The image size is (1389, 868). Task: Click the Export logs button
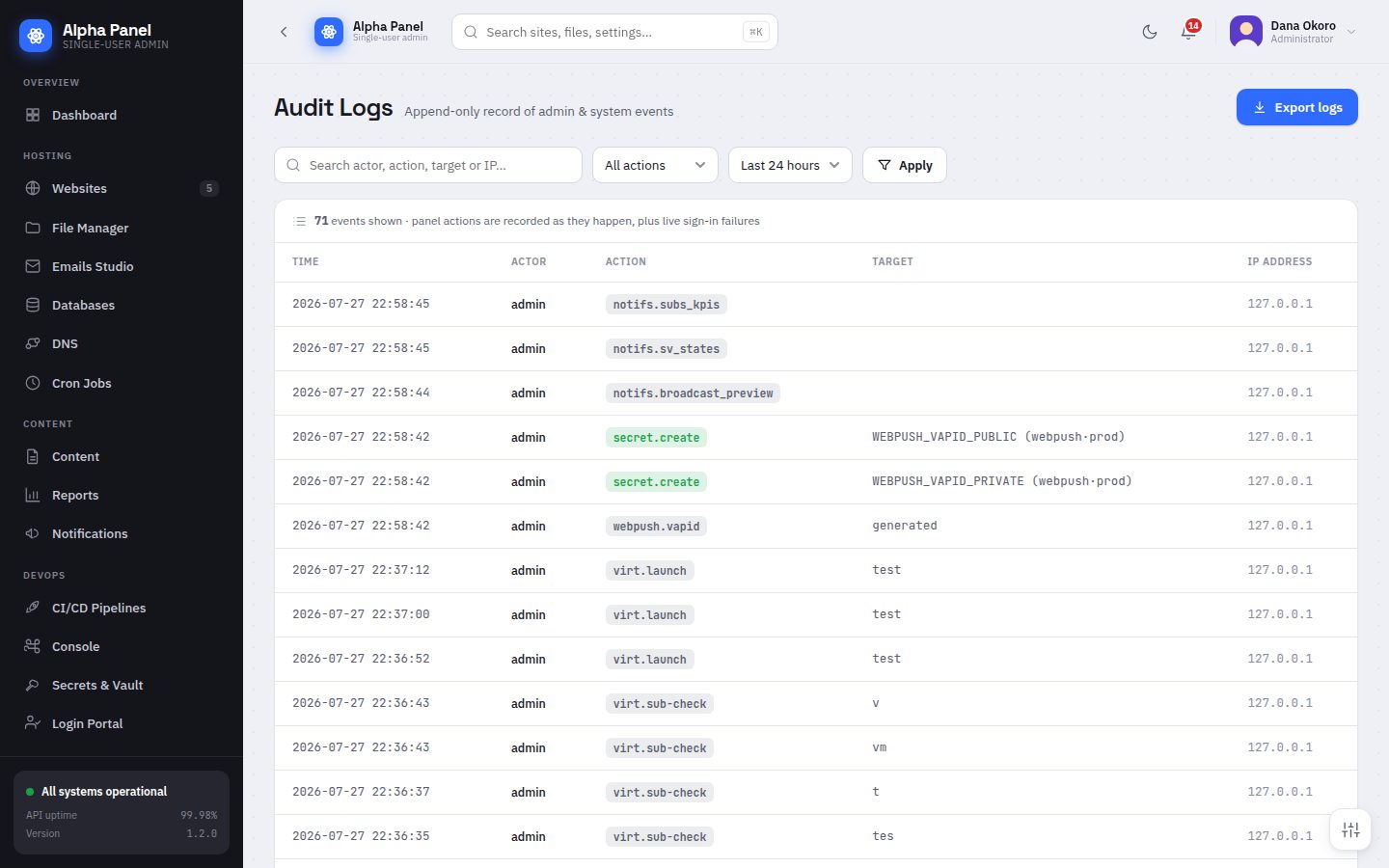(1297, 107)
